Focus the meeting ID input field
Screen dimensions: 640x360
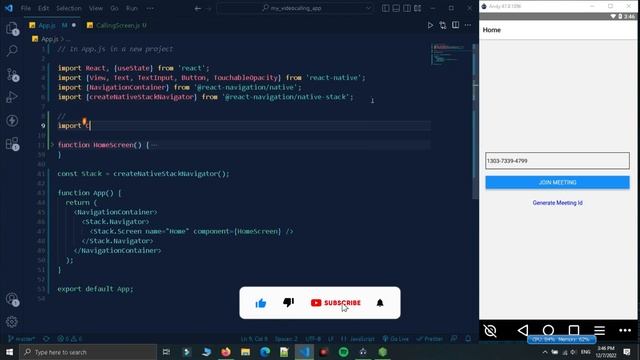pyautogui.click(x=557, y=161)
